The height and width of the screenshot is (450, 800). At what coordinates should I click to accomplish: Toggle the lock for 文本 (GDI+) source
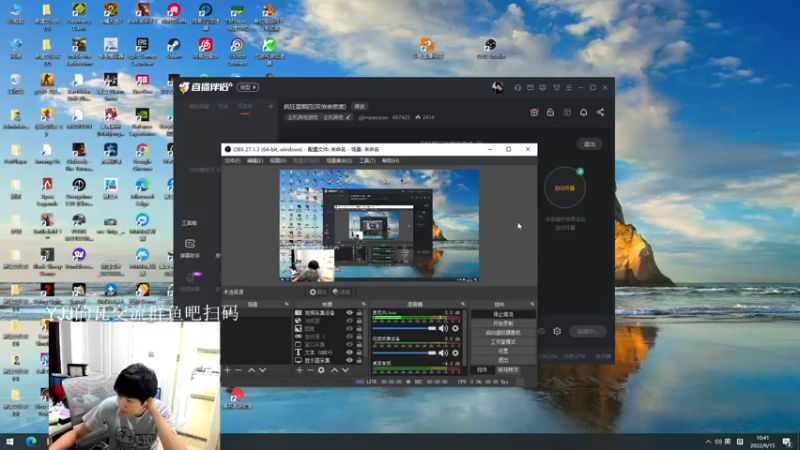(x=359, y=353)
